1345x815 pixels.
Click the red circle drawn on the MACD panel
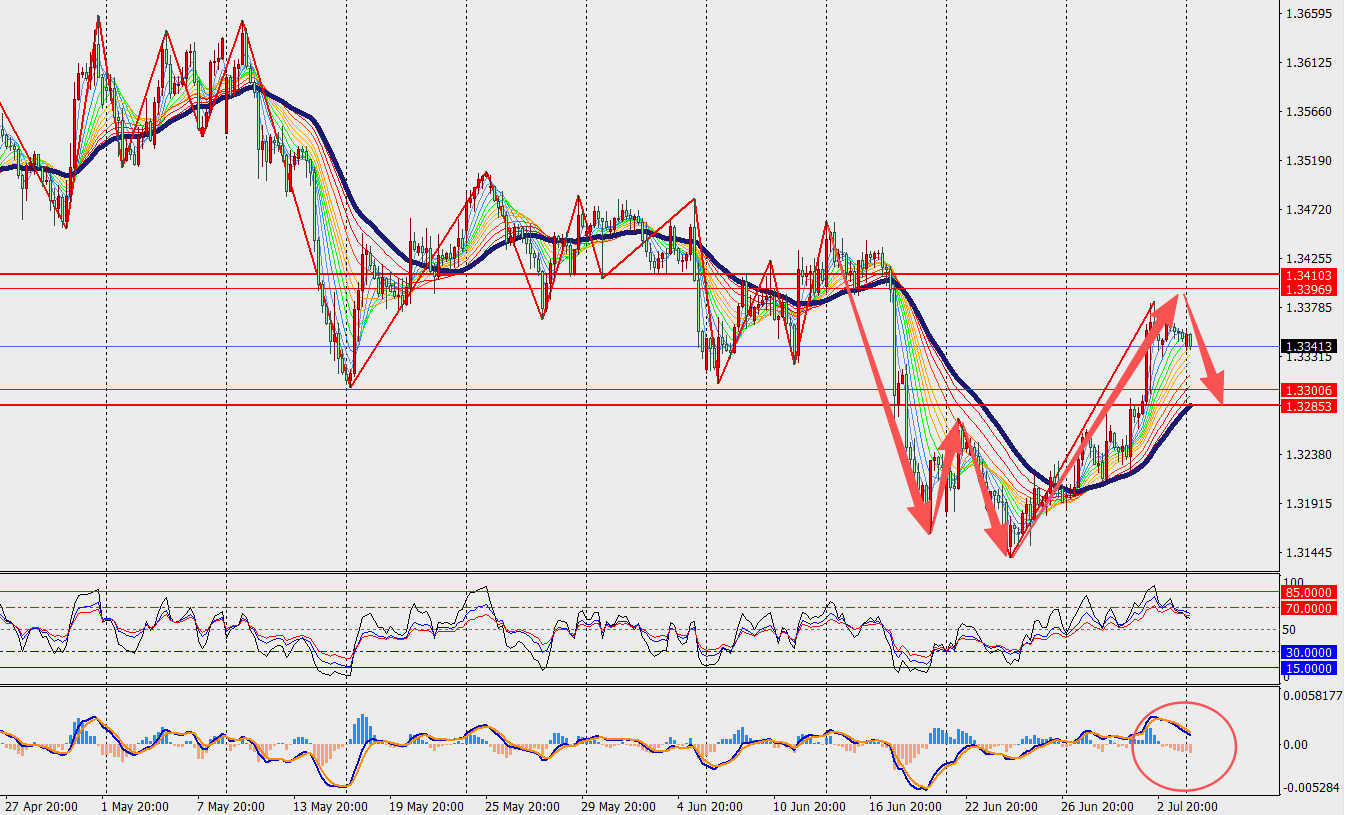click(x=1185, y=745)
